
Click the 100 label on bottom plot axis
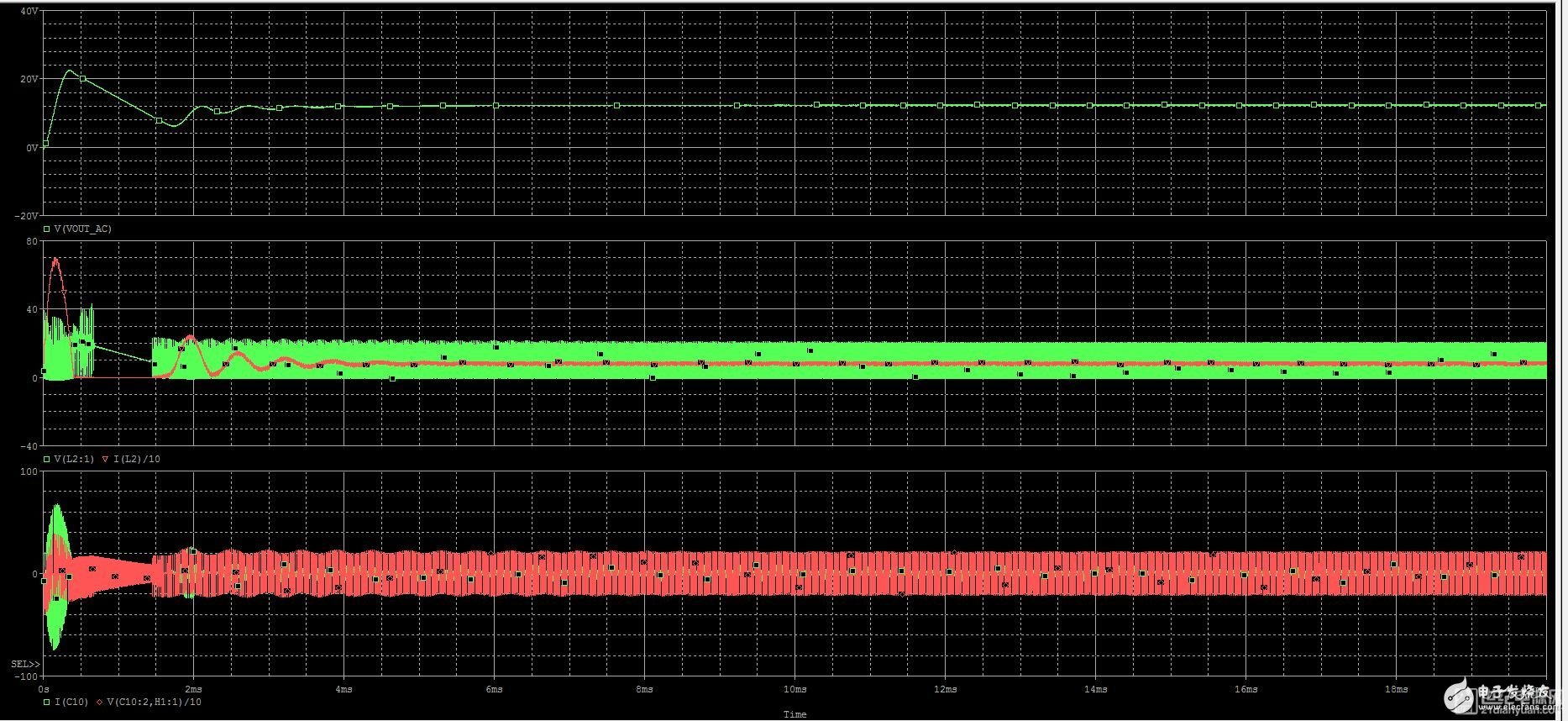tap(29, 471)
